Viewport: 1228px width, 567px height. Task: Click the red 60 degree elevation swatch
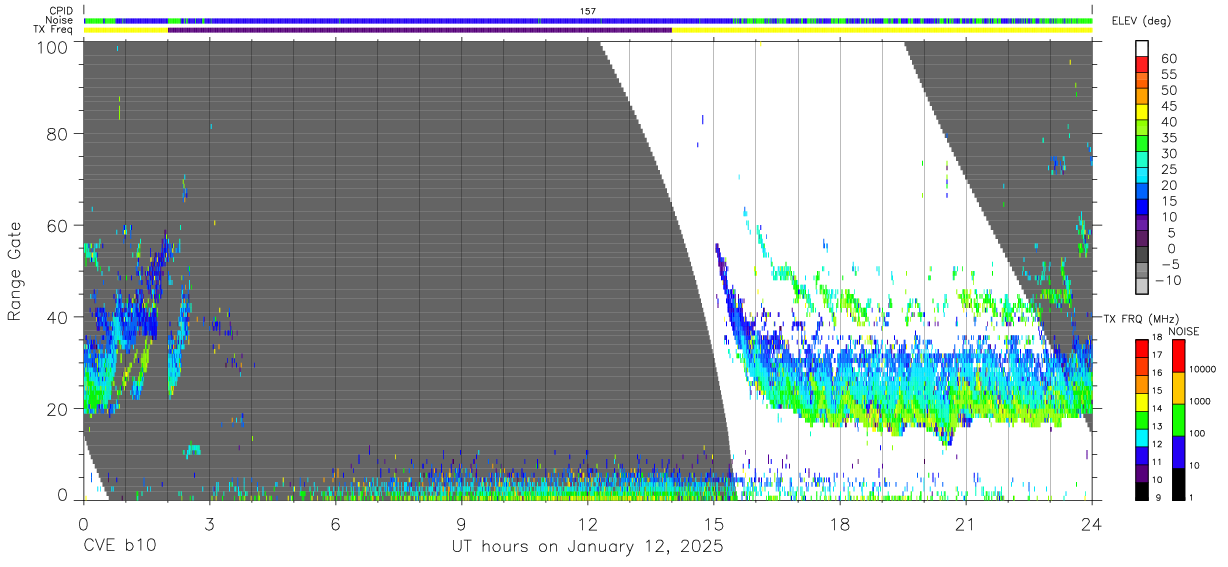pos(1142,65)
